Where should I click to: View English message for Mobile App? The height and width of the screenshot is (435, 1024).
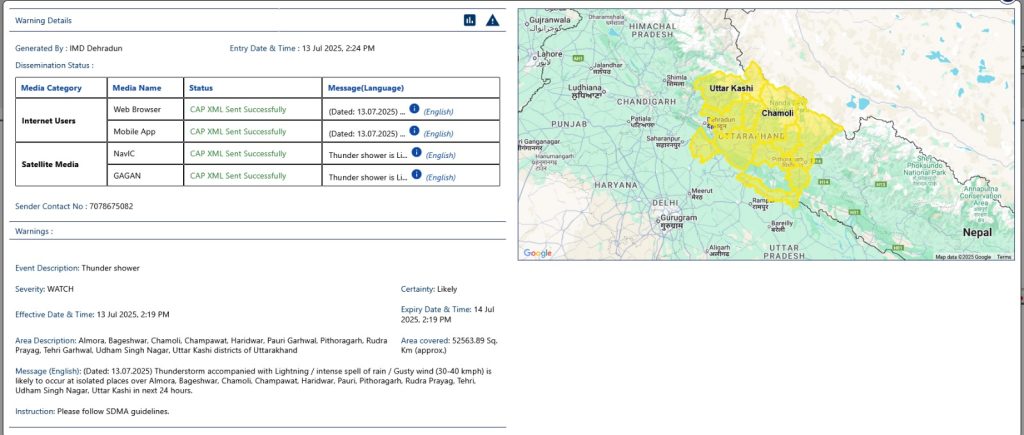click(438, 134)
